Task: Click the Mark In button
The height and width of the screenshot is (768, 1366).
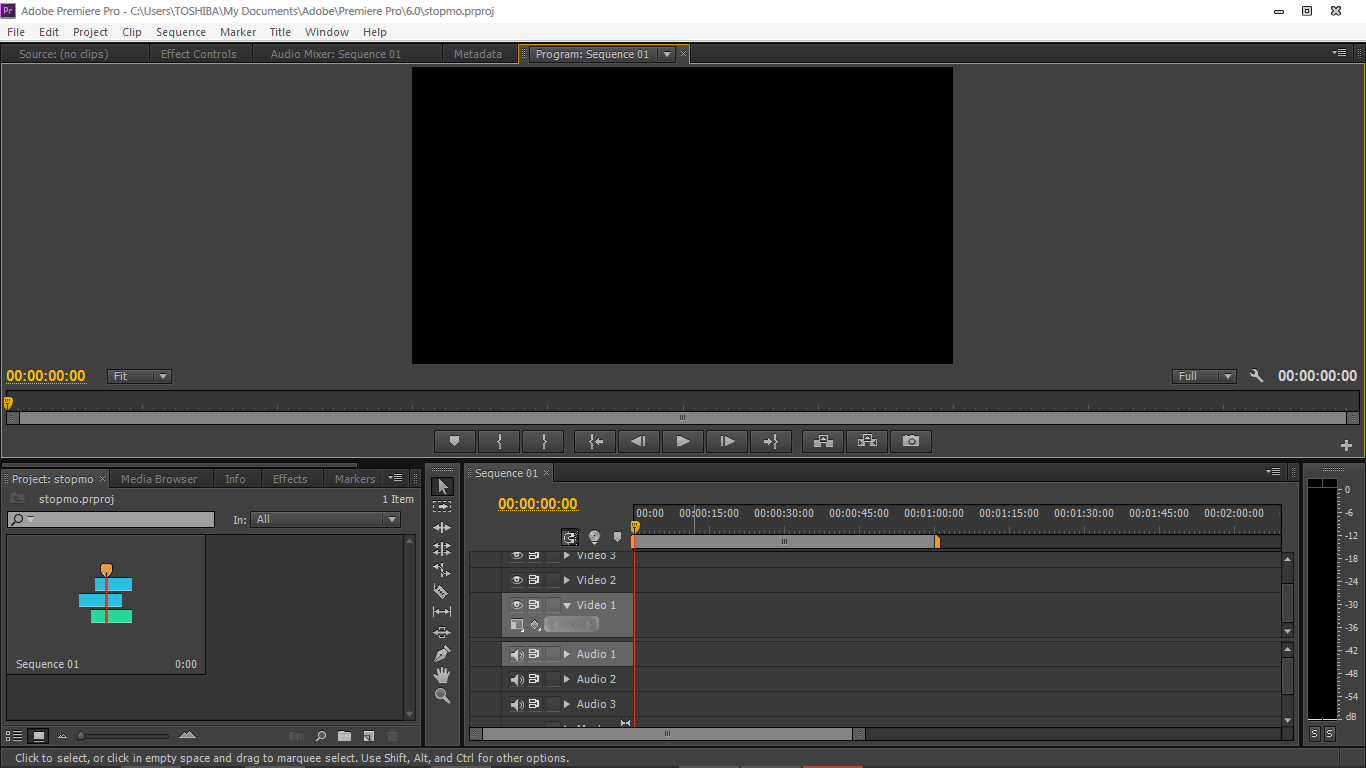Action: (499, 441)
